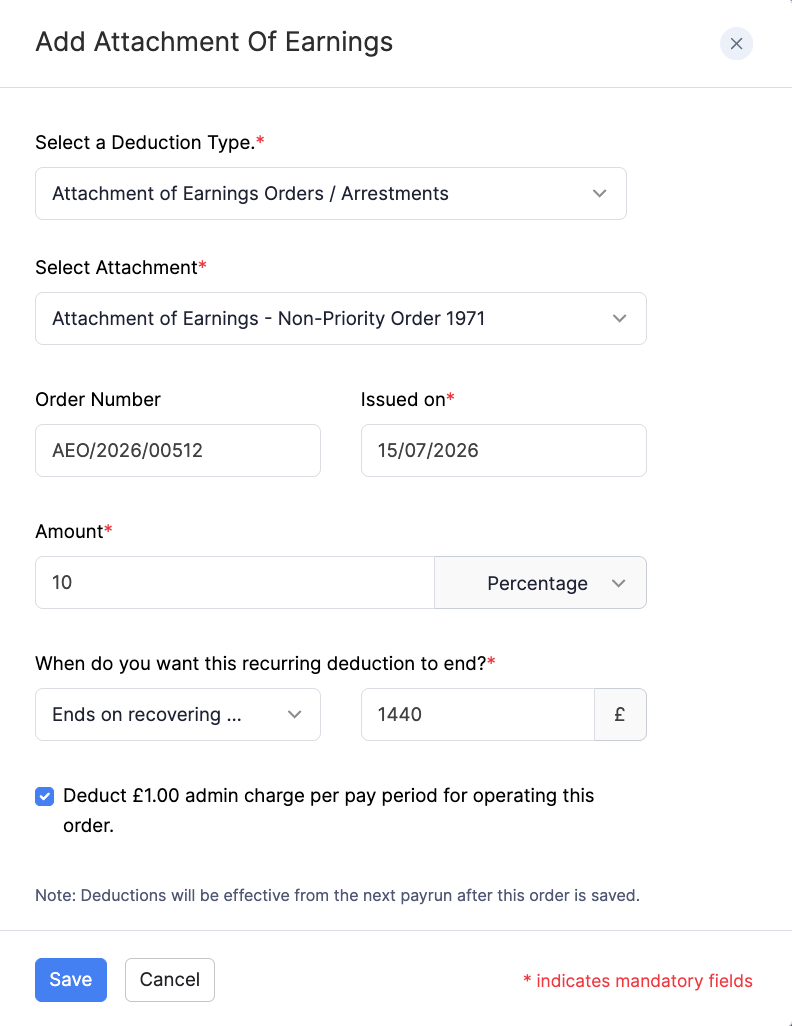Open the Select Attachment dropdown
Viewport: 792px width, 1026px height.
click(x=340, y=319)
